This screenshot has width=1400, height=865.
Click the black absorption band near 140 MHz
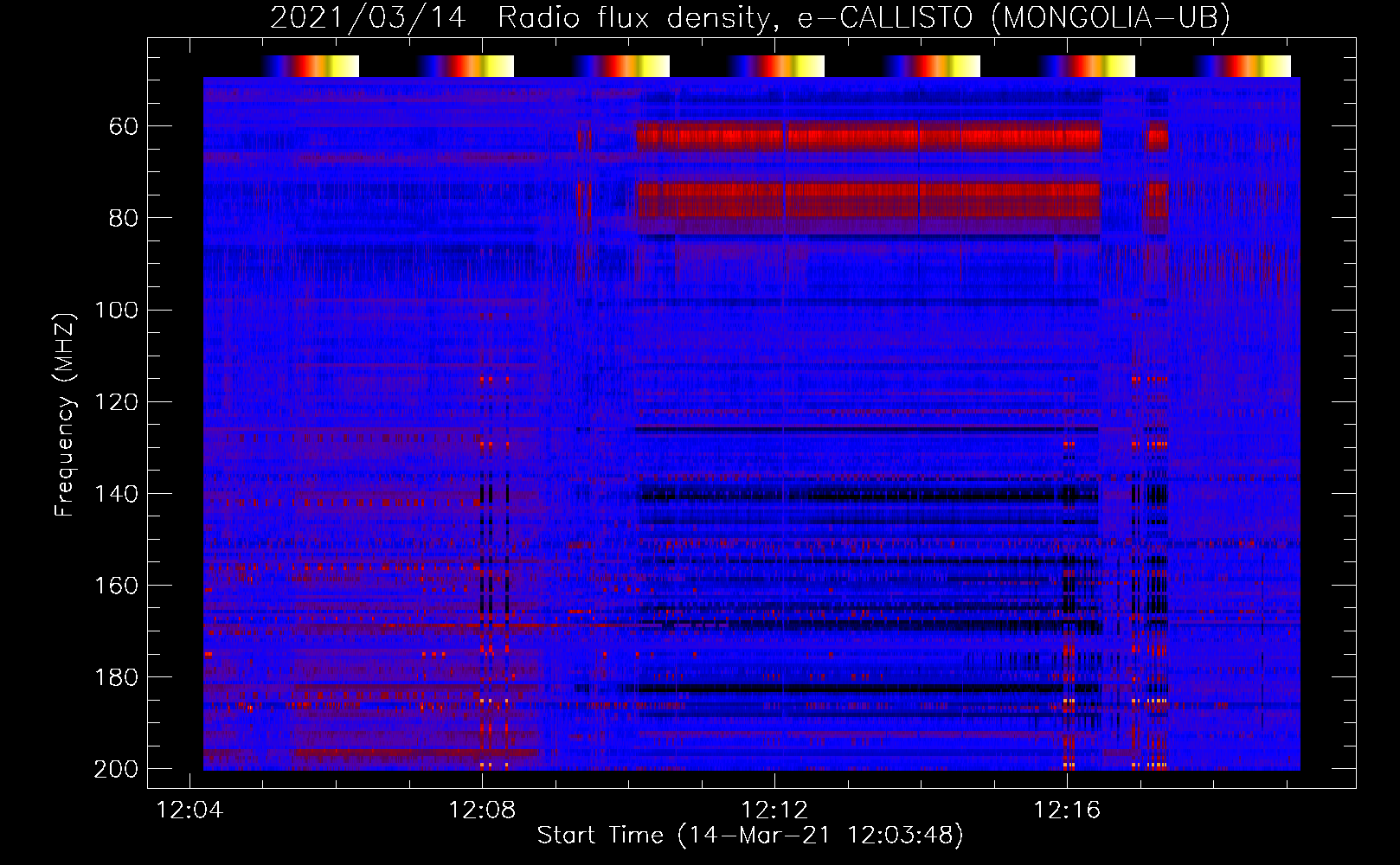[869, 496]
